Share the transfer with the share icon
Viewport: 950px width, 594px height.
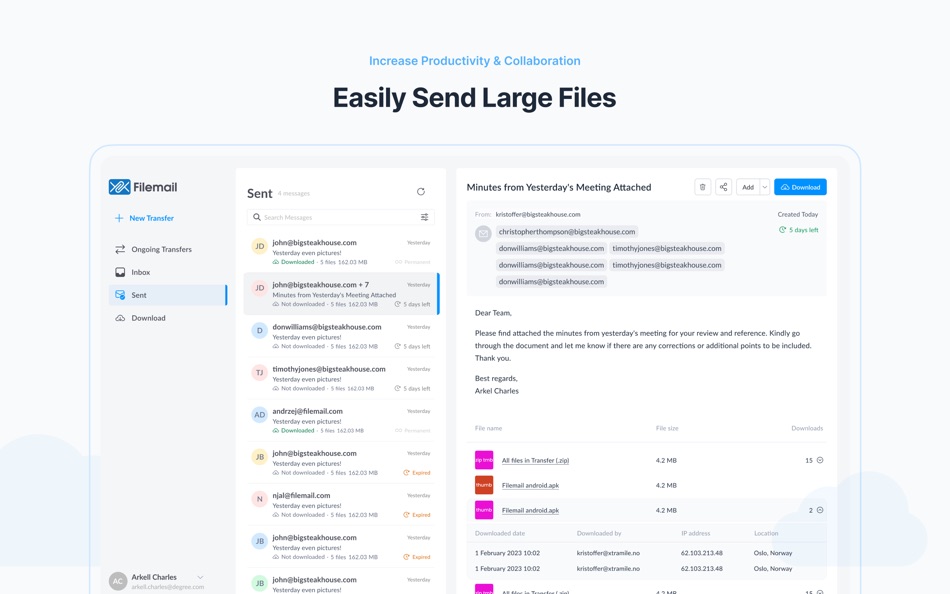[723, 187]
